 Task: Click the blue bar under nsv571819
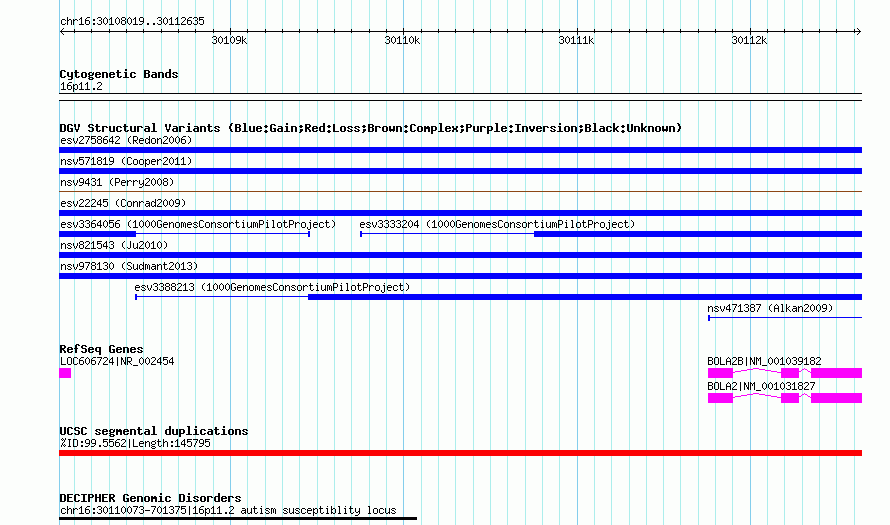pos(460,171)
